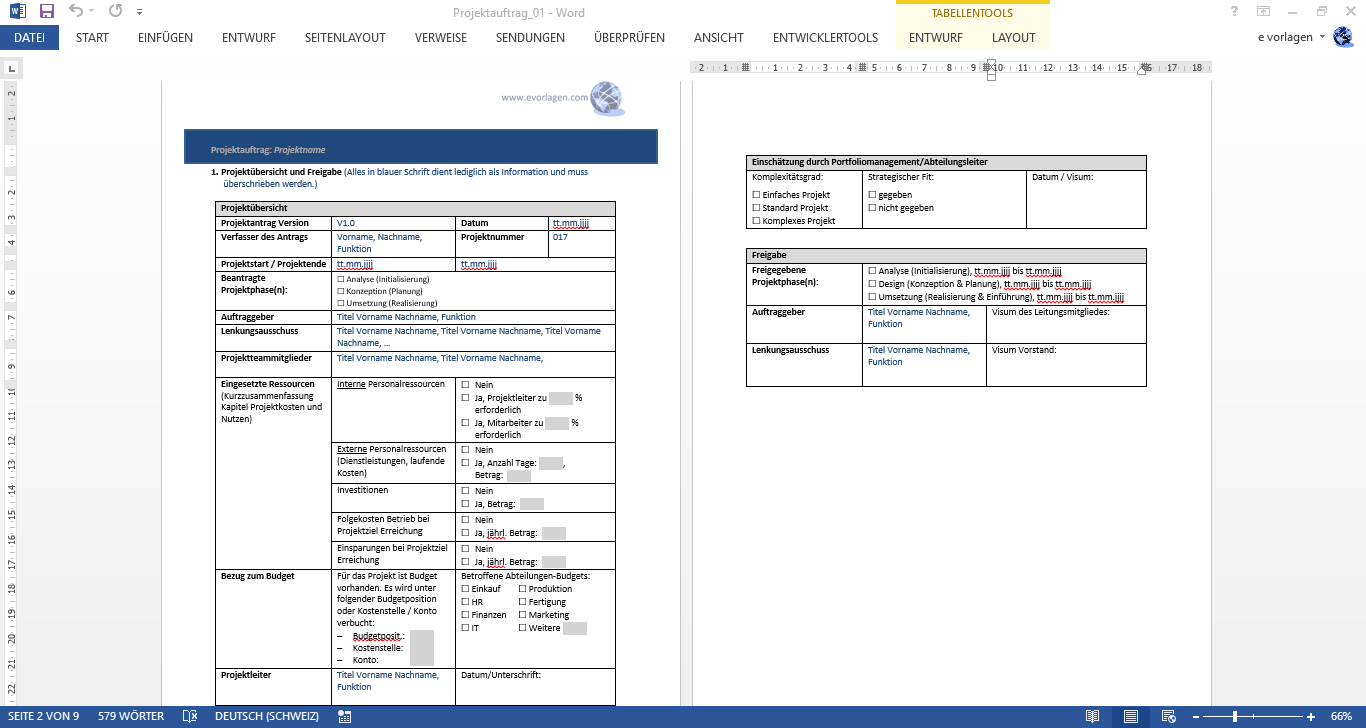Open Word Help question mark

pos(1234,12)
